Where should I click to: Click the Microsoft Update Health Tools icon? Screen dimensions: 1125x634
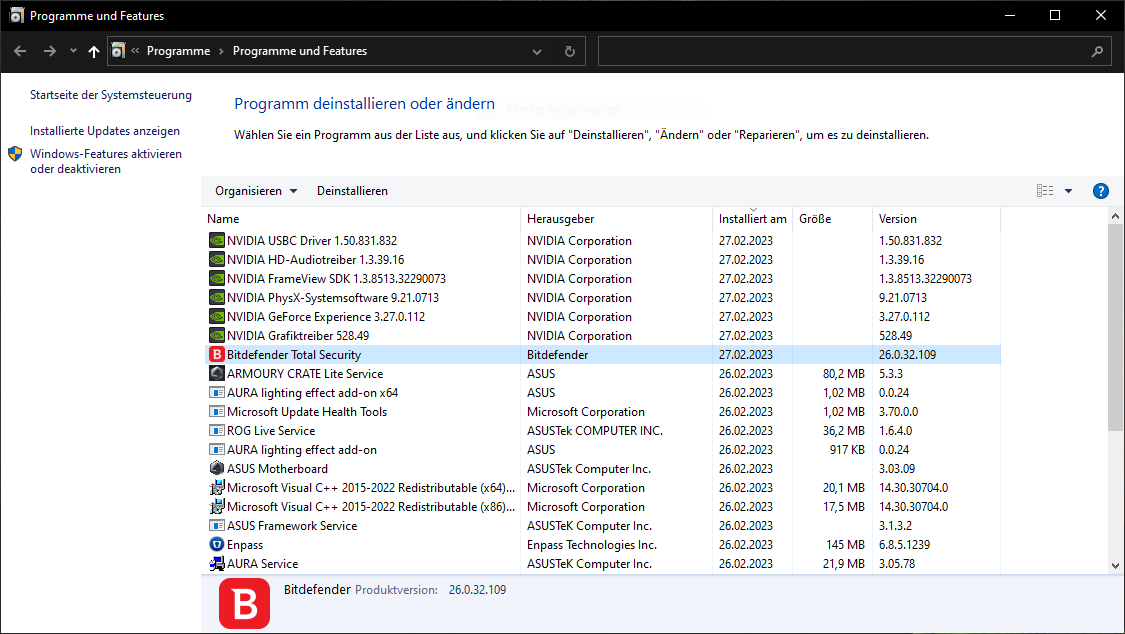click(217, 412)
